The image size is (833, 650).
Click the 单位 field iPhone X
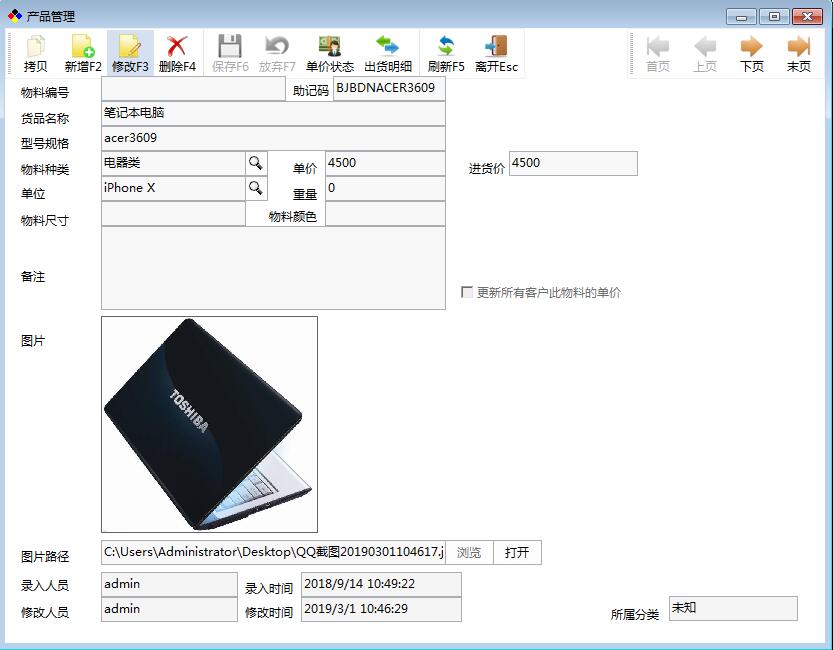pyautogui.click(x=173, y=188)
